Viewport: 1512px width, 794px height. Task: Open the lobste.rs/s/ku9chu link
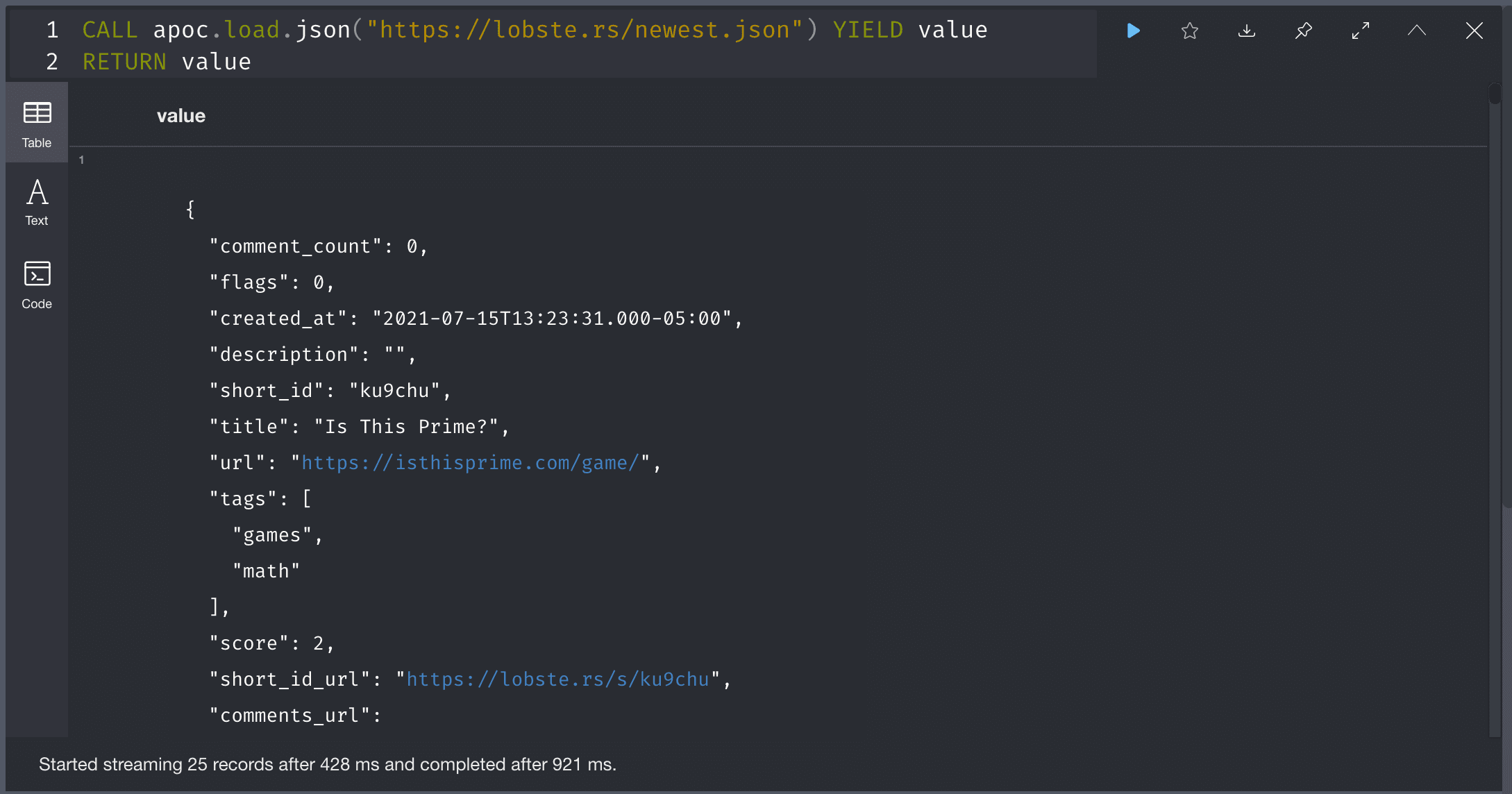[557, 679]
